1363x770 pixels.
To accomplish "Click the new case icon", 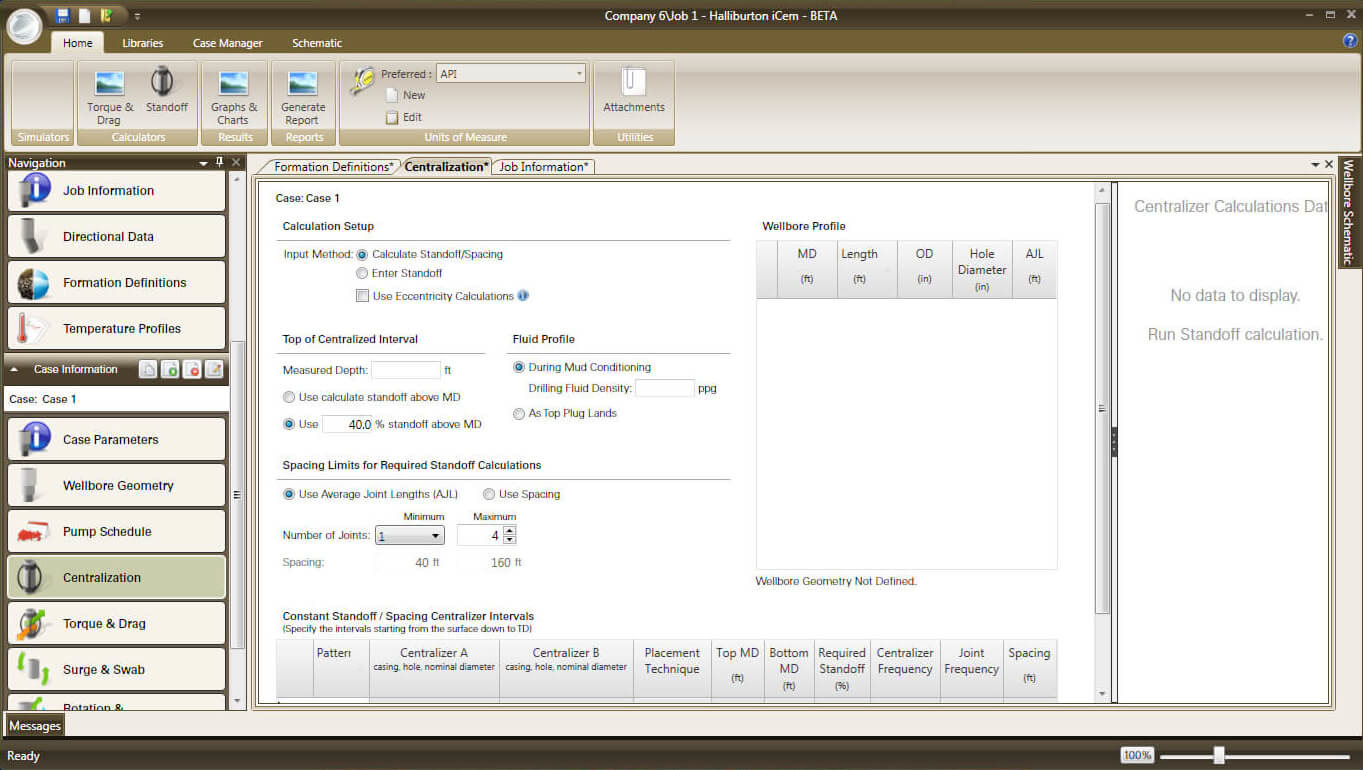I will point(147,369).
